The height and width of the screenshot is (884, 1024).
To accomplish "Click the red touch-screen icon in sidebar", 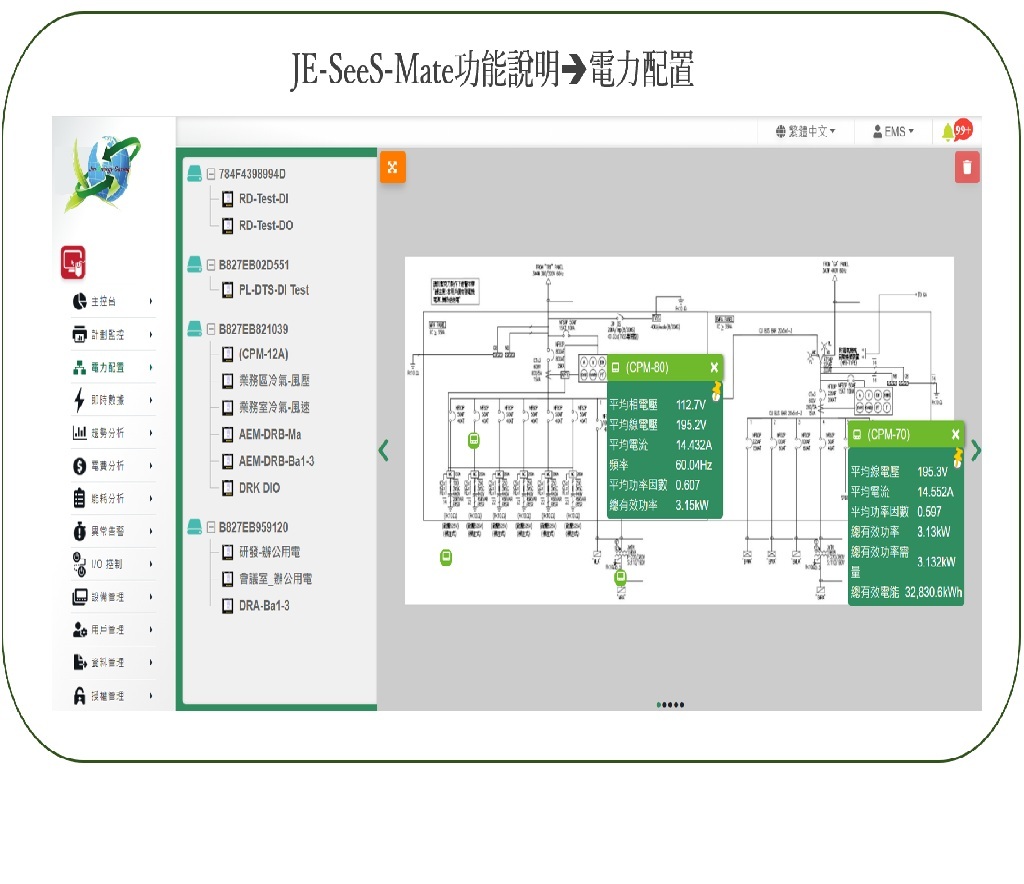I will (73, 262).
